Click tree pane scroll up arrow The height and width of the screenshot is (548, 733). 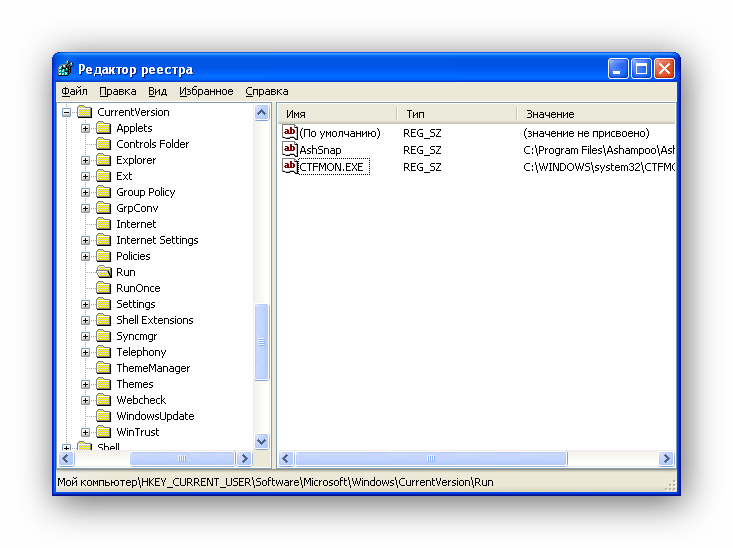point(262,113)
